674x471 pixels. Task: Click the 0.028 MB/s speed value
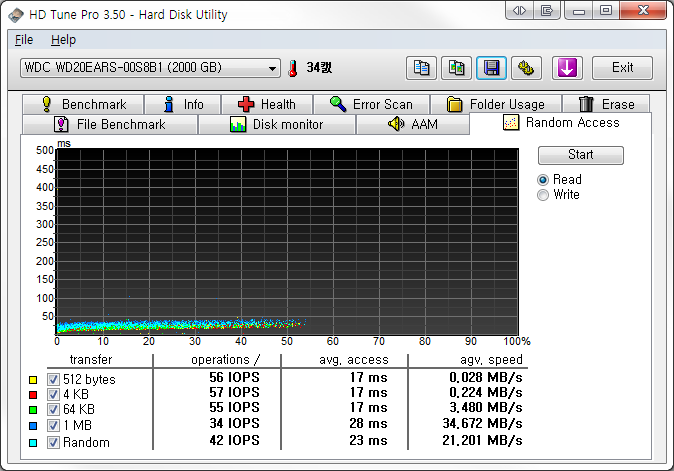point(486,377)
